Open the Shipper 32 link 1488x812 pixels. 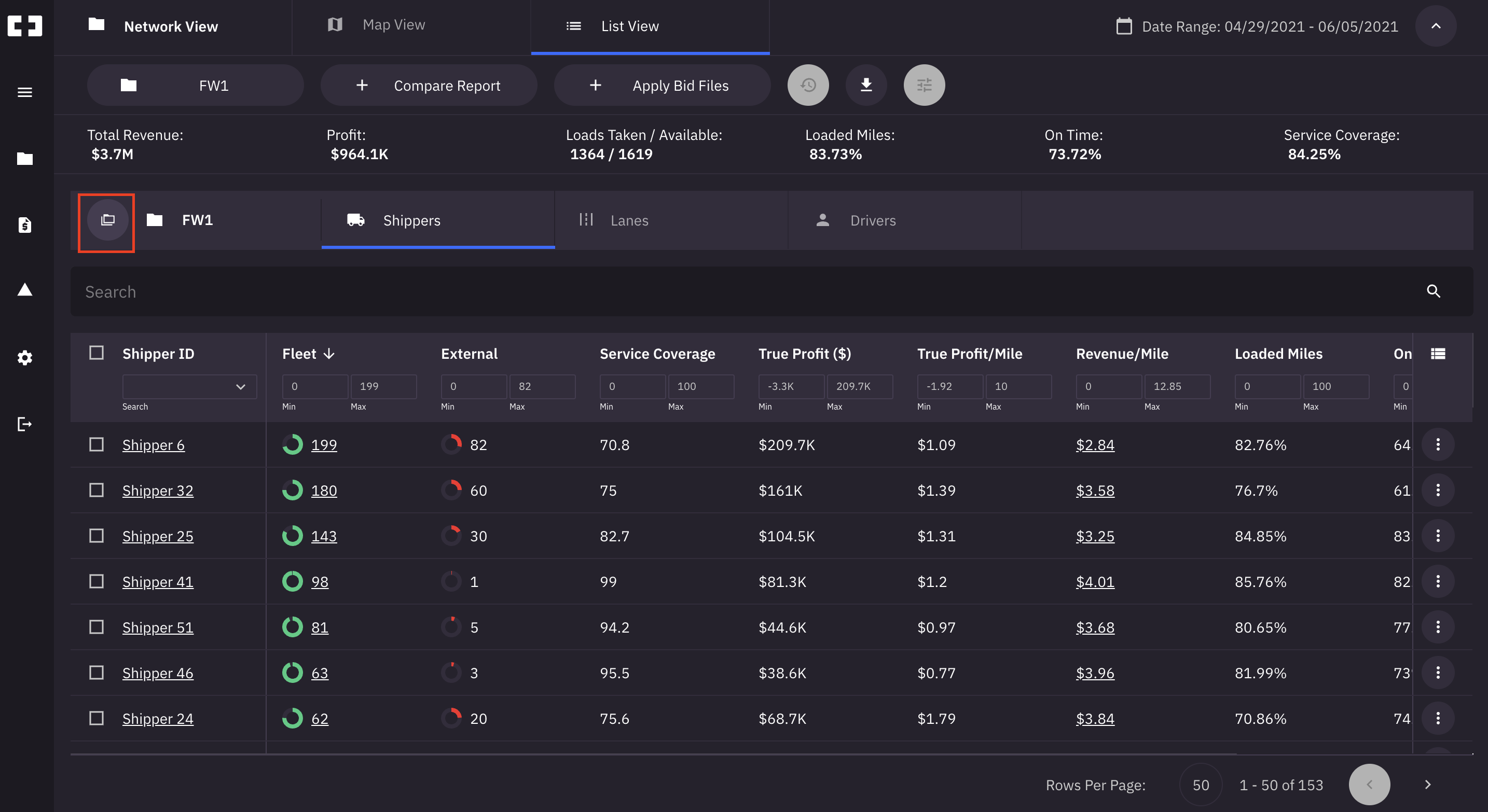158,491
